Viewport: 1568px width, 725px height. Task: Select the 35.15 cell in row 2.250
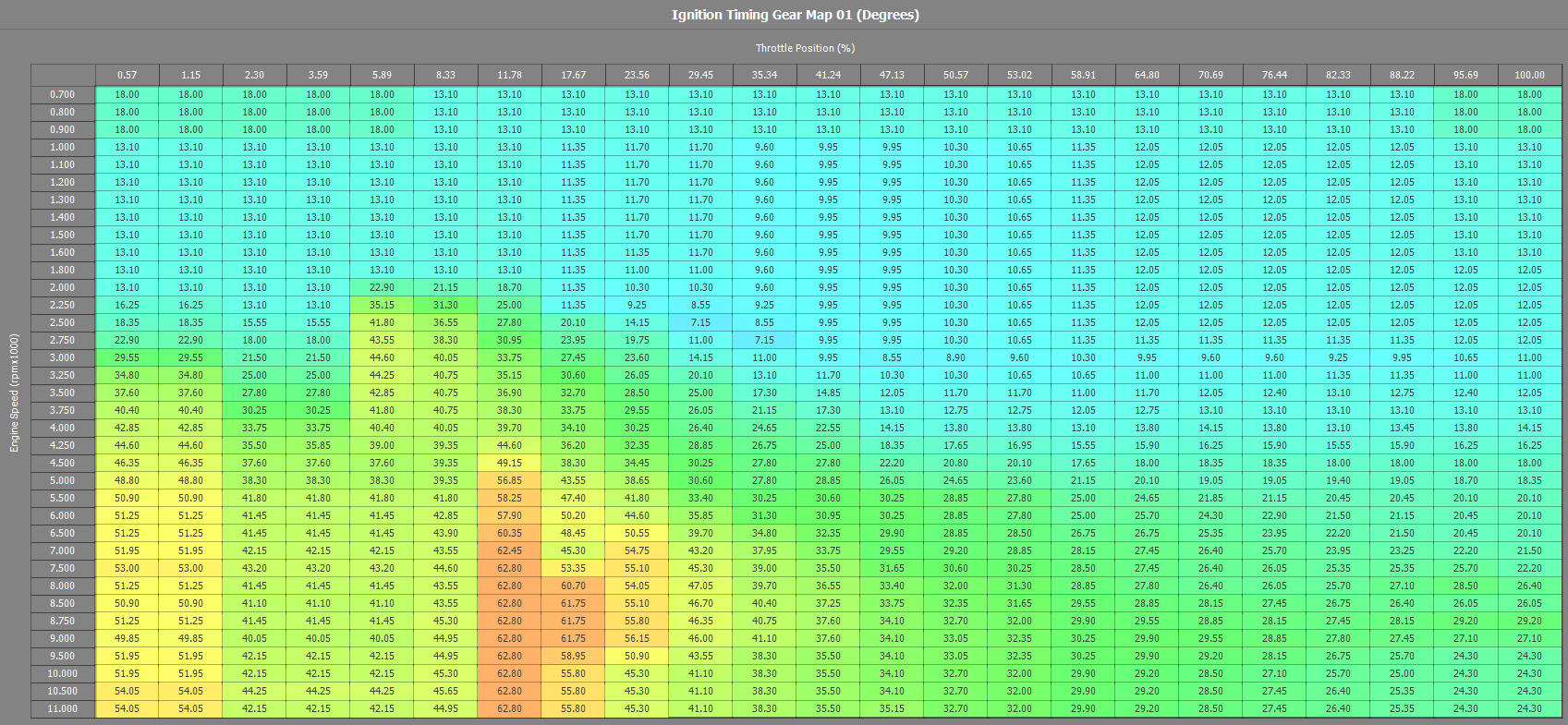point(383,305)
